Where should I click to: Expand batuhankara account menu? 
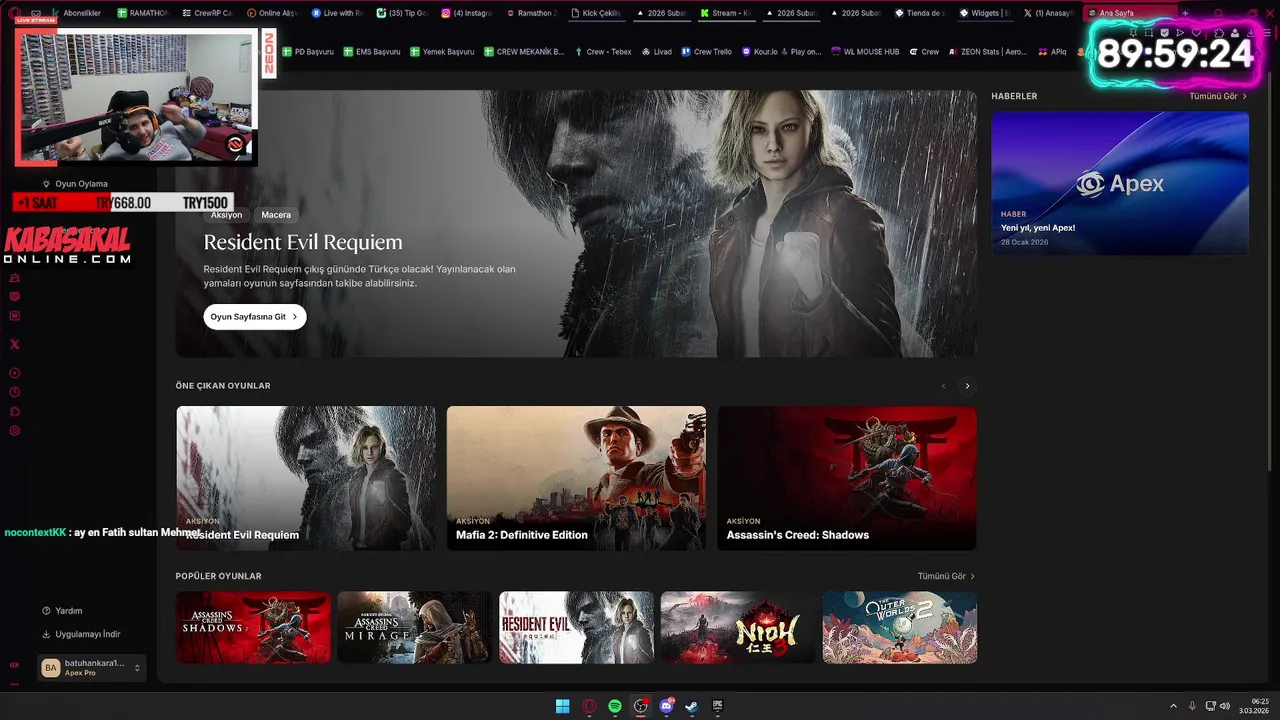[x=137, y=668]
